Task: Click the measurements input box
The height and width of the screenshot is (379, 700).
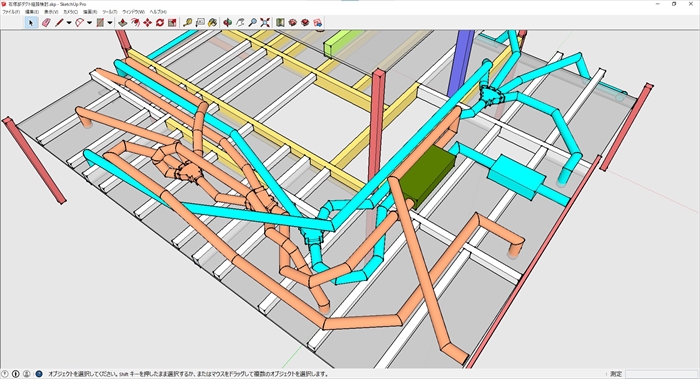Action: point(661,374)
